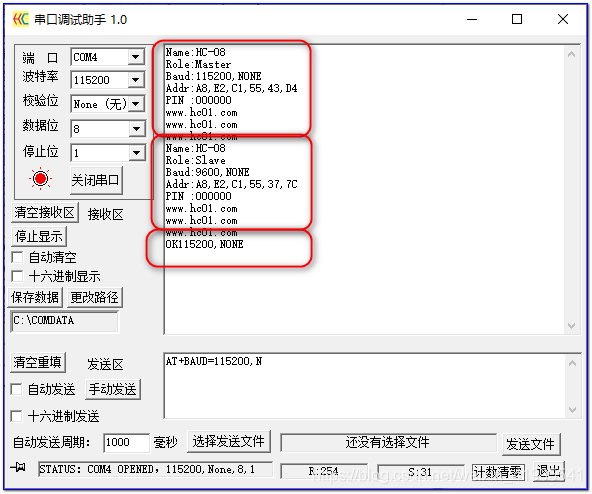Click receive area scrollbar down arrow
This screenshot has width=592, height=494.
(572, 326)
